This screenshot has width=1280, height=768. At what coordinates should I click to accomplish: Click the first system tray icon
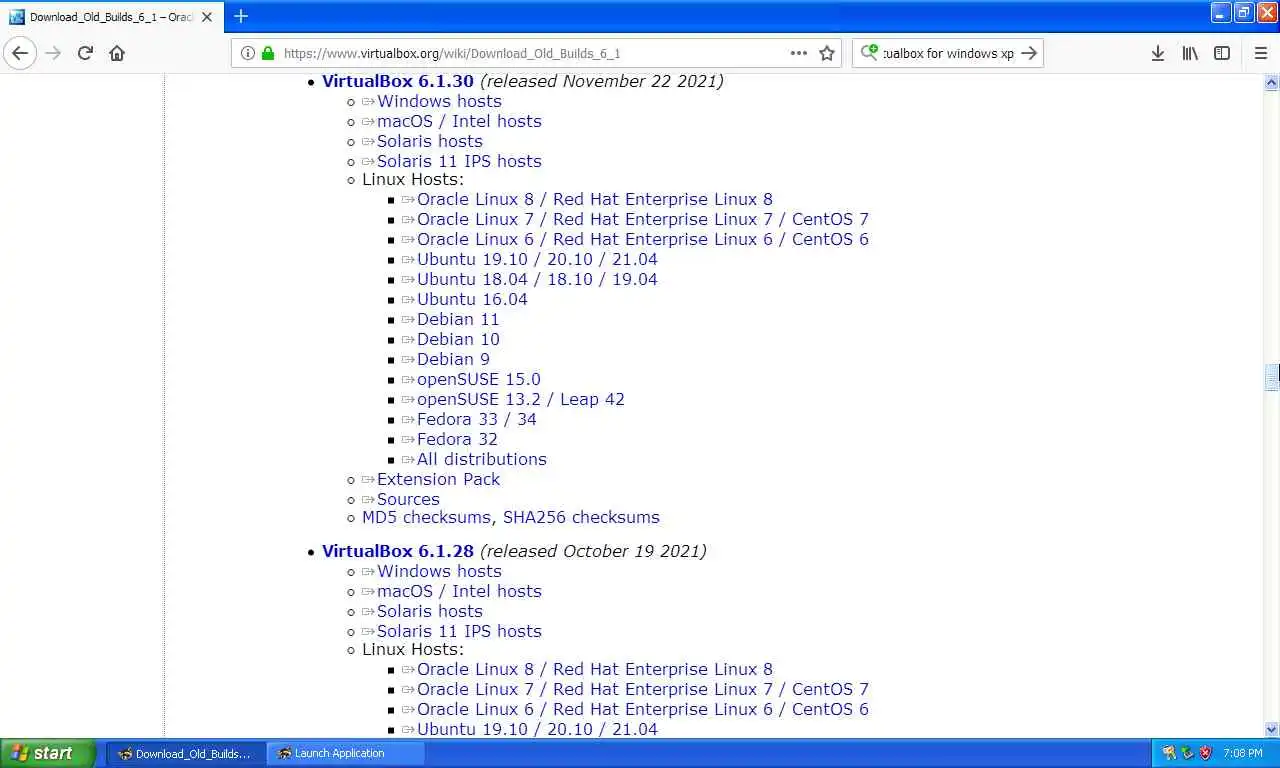(1168, 753)
